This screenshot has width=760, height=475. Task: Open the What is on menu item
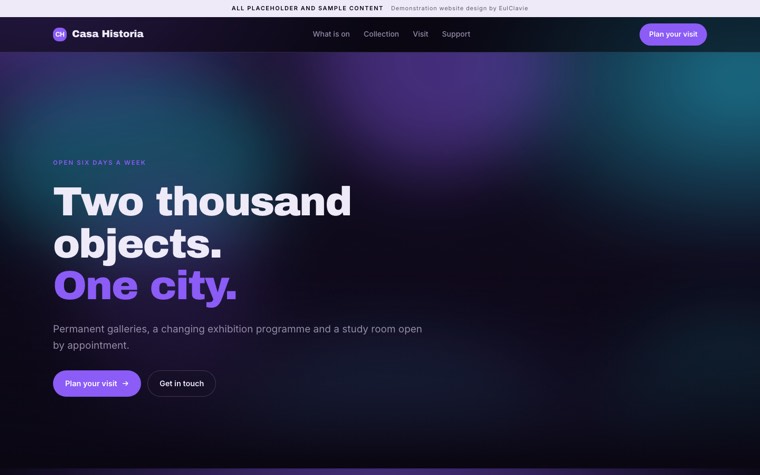(331, 34)
